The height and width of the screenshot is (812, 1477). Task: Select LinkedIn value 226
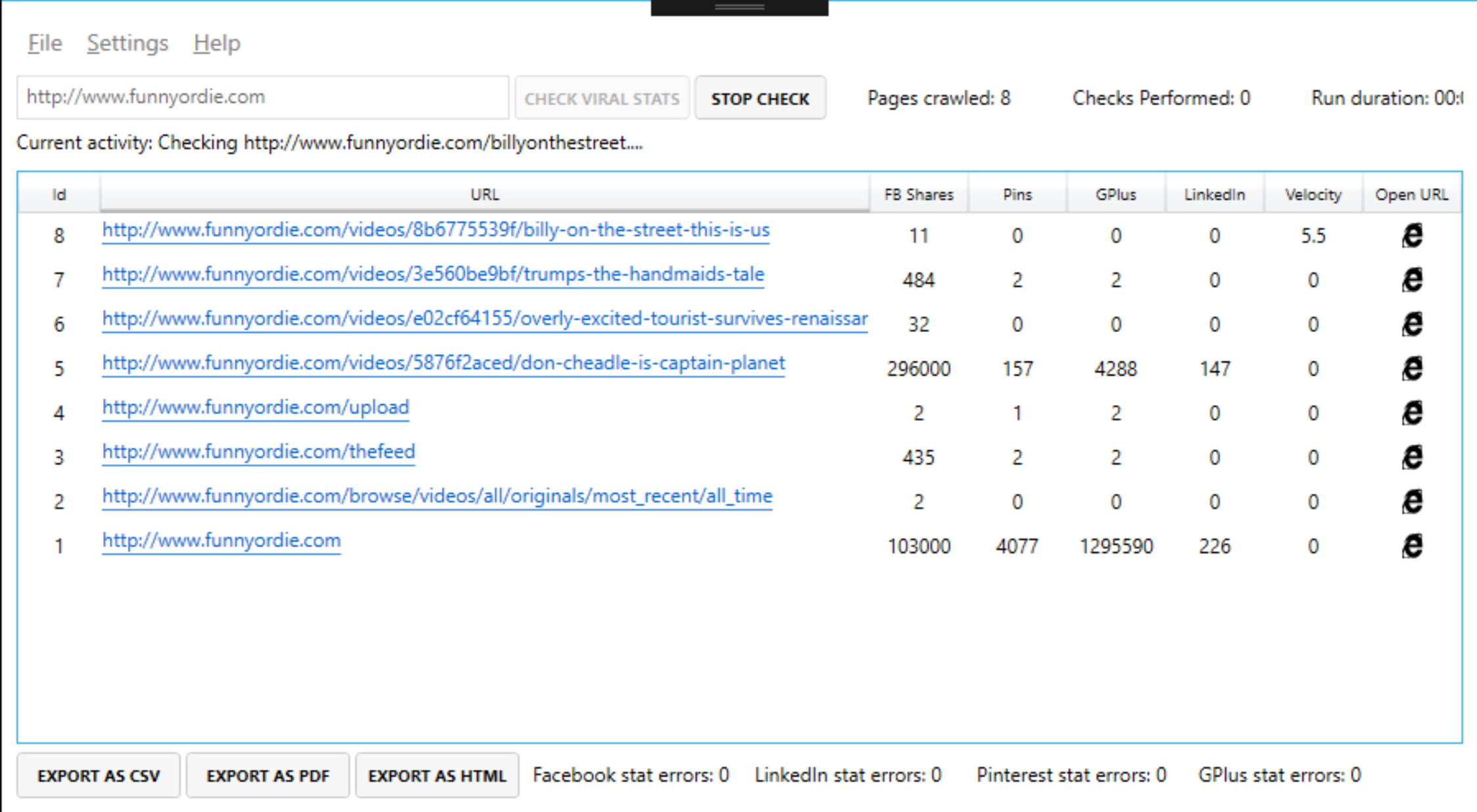coord(1215,546)
